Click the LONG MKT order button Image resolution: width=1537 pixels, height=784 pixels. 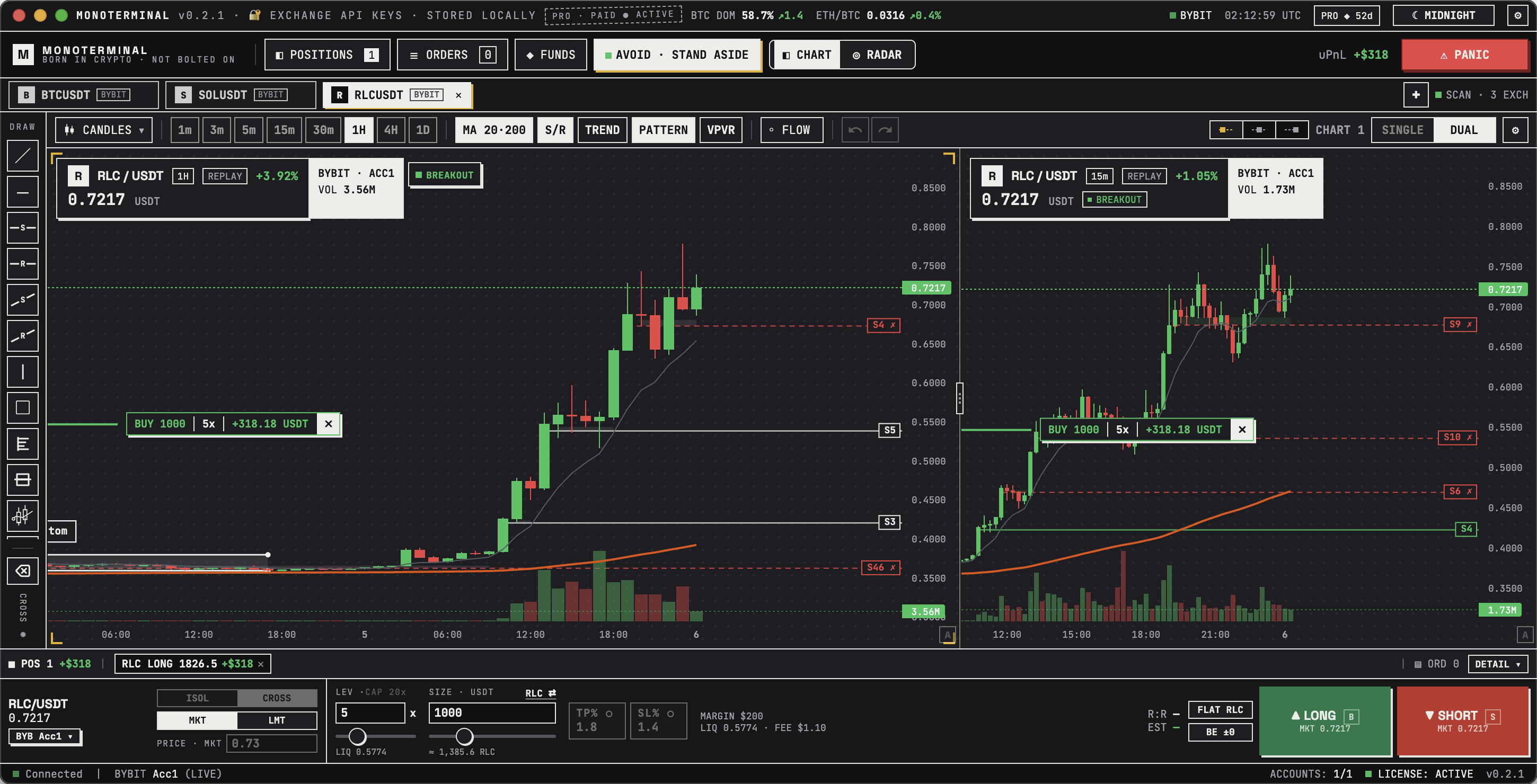tap(1324, 721)
